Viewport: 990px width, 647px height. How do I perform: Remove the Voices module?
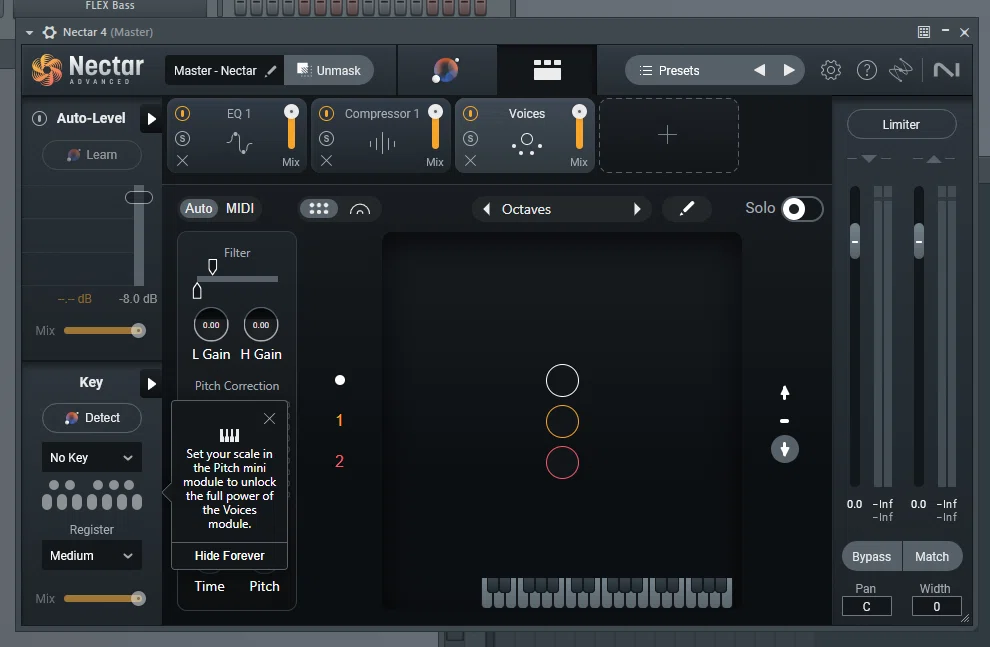pos(470,161)
